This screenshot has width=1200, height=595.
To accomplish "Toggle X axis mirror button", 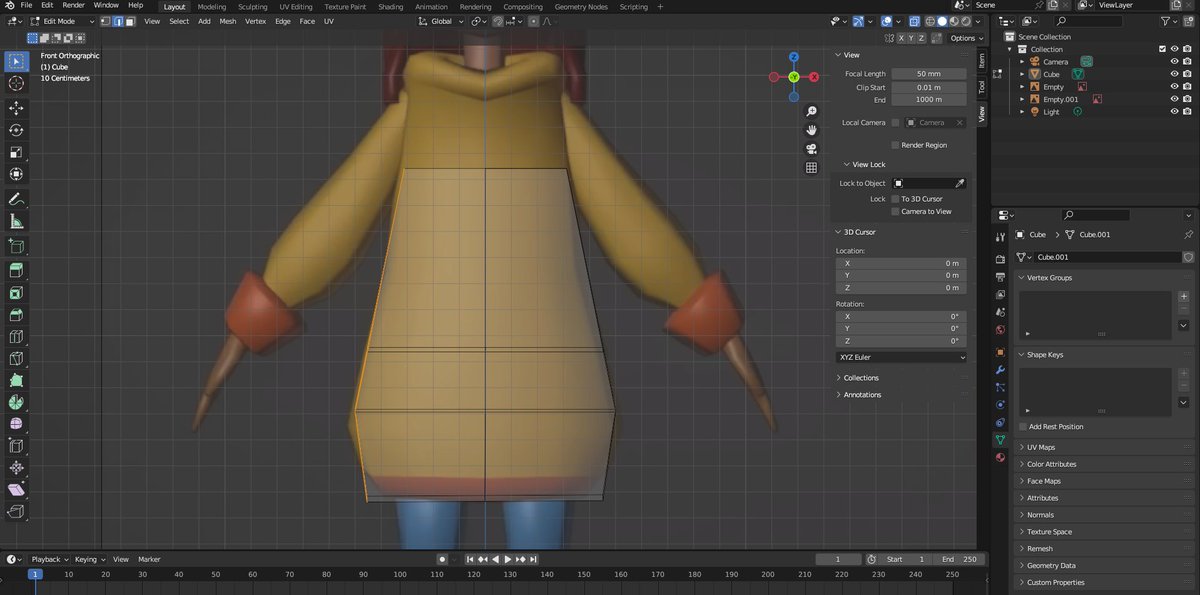I will click(902, 38).
